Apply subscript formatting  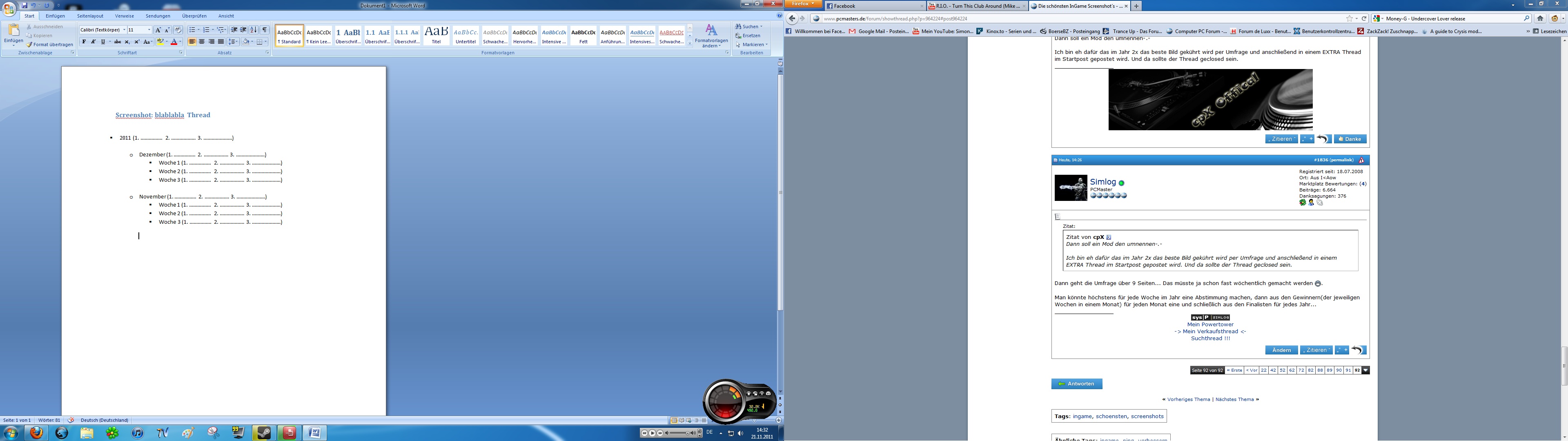pos(127,42)
